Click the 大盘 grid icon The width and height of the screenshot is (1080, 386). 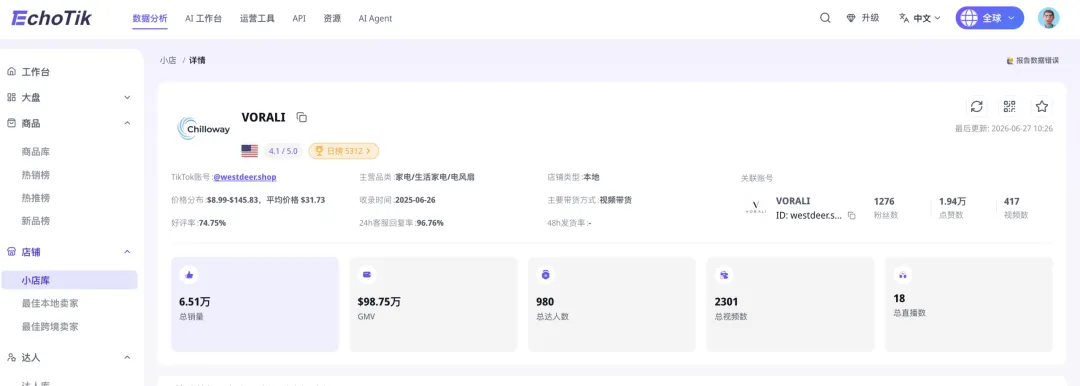tap(11, 97)
